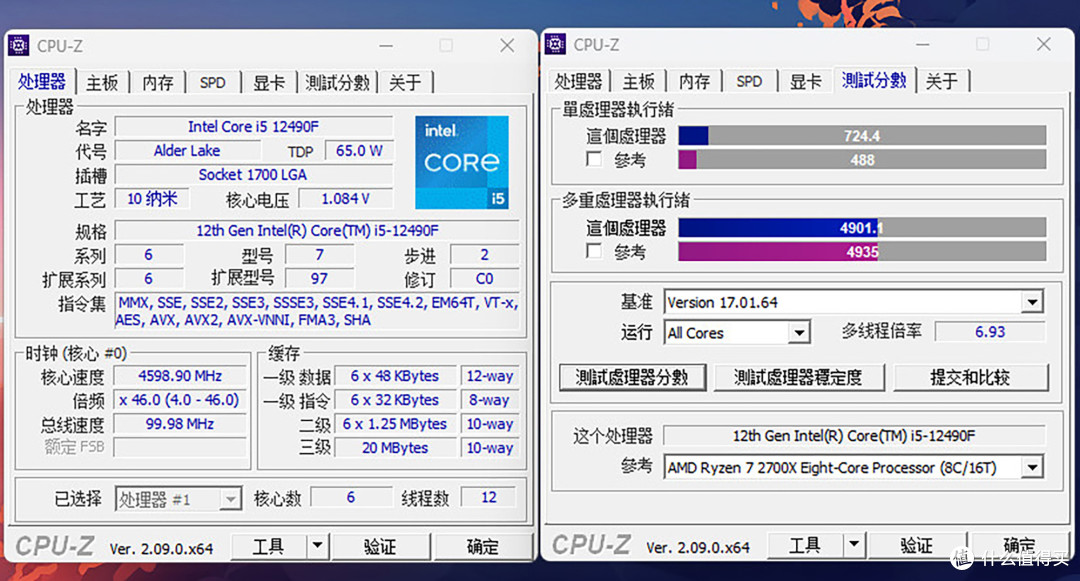Click the single-thread 724.4 score bar

pyautogui.click(x=862, y=136)
